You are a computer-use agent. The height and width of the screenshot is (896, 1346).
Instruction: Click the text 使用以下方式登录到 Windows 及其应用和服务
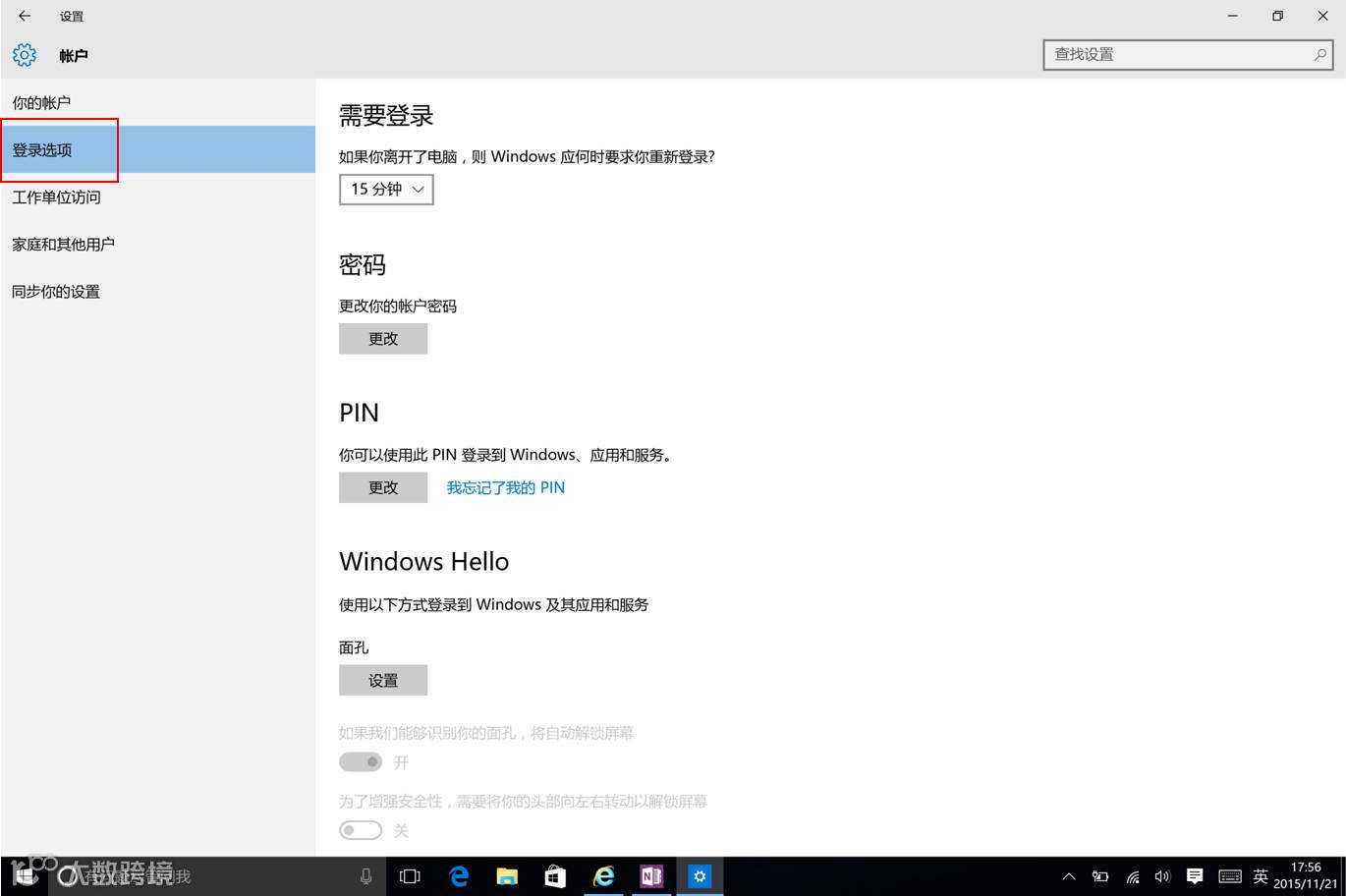(x=494, y=604)
